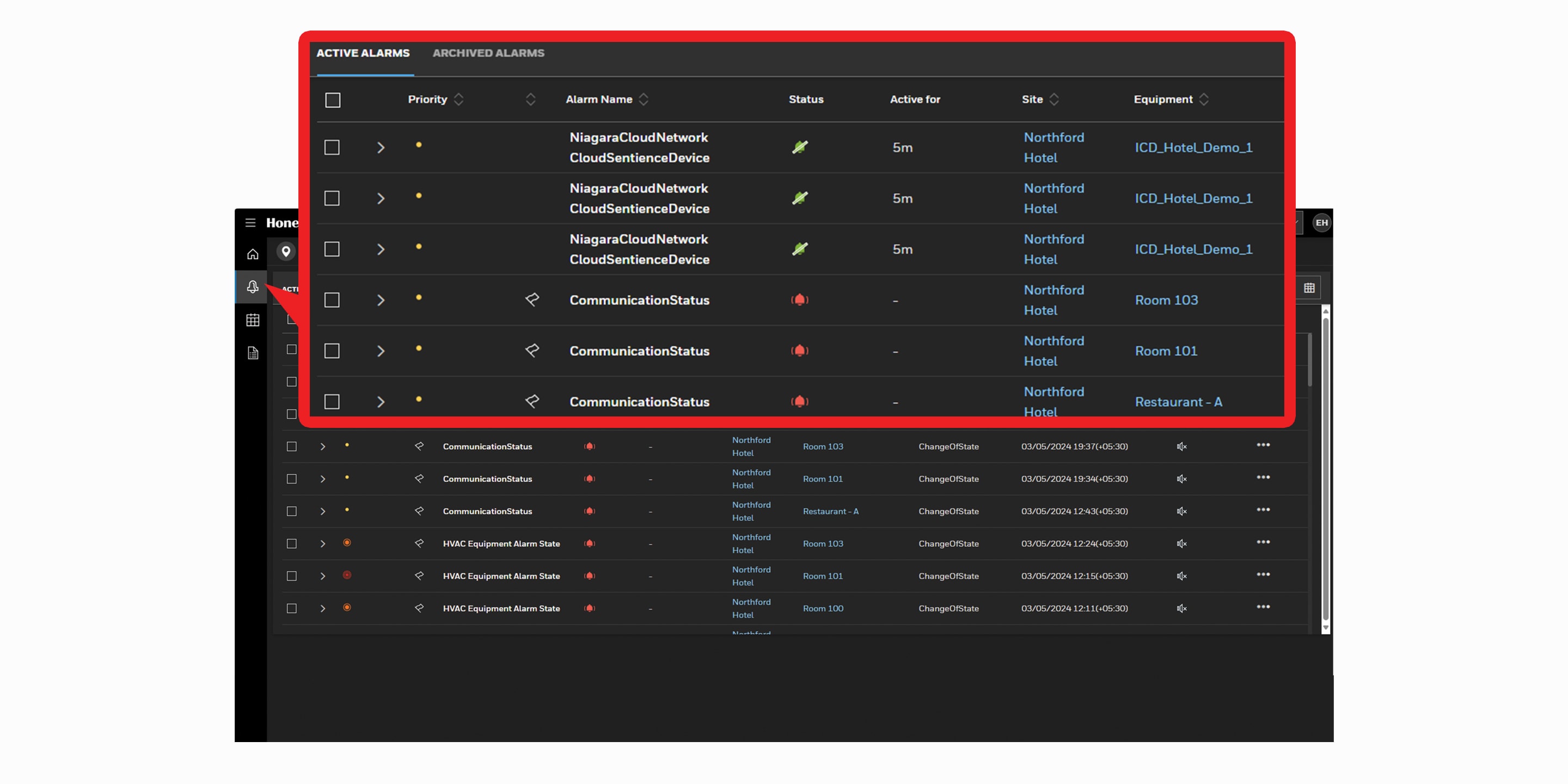Select checkbox for HVAC alarm Room 100
Screen dimensions: 1568x784
coord(292,609)
